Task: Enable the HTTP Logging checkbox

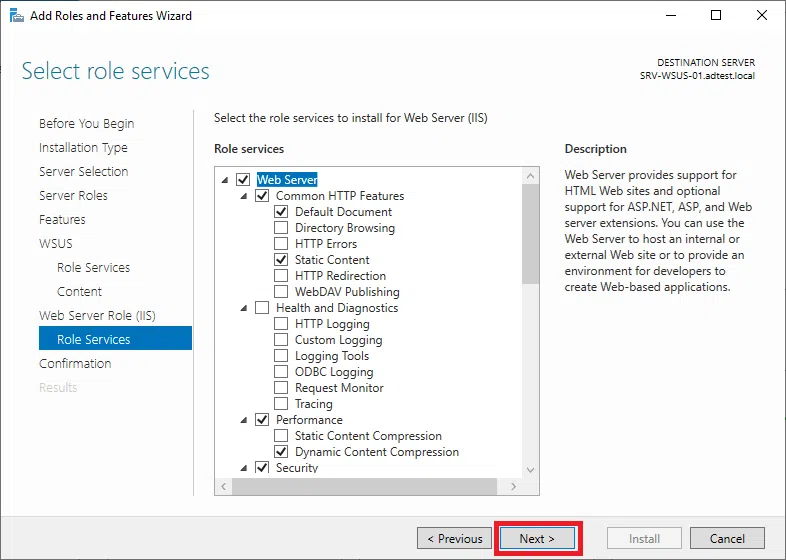Action: pos(281,324)
